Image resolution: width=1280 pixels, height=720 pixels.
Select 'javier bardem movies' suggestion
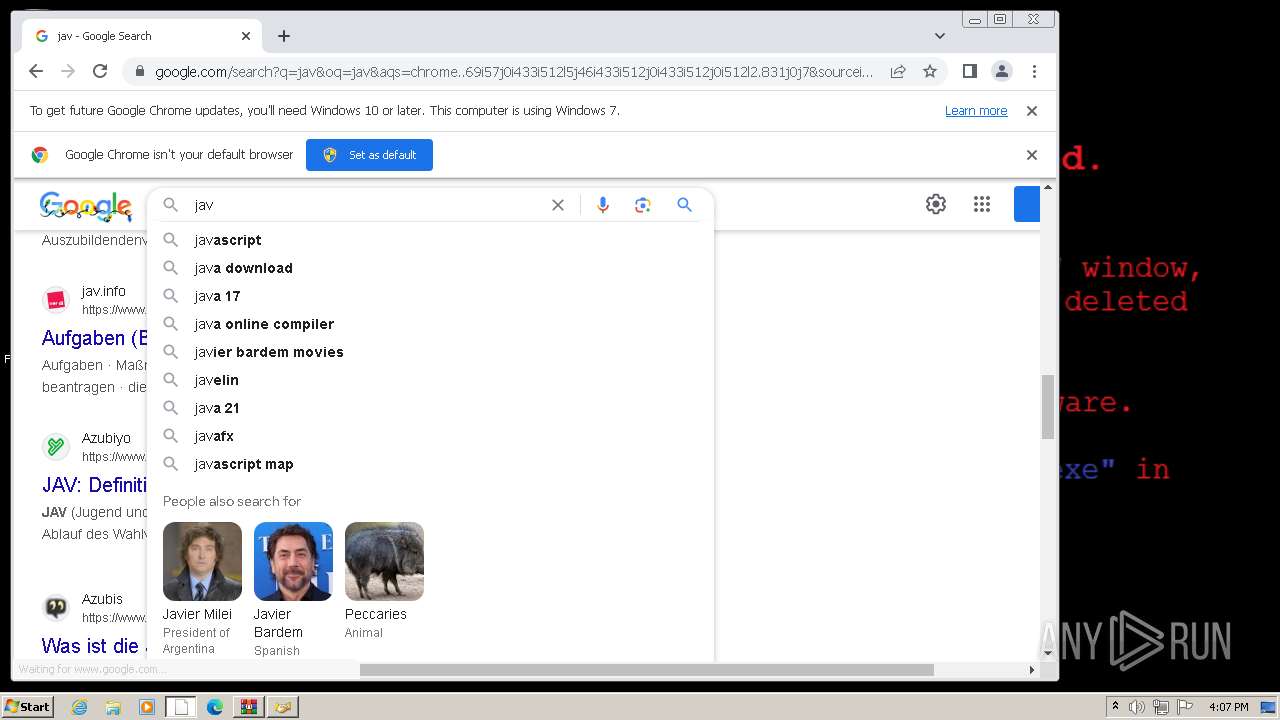tap(430, 352)
